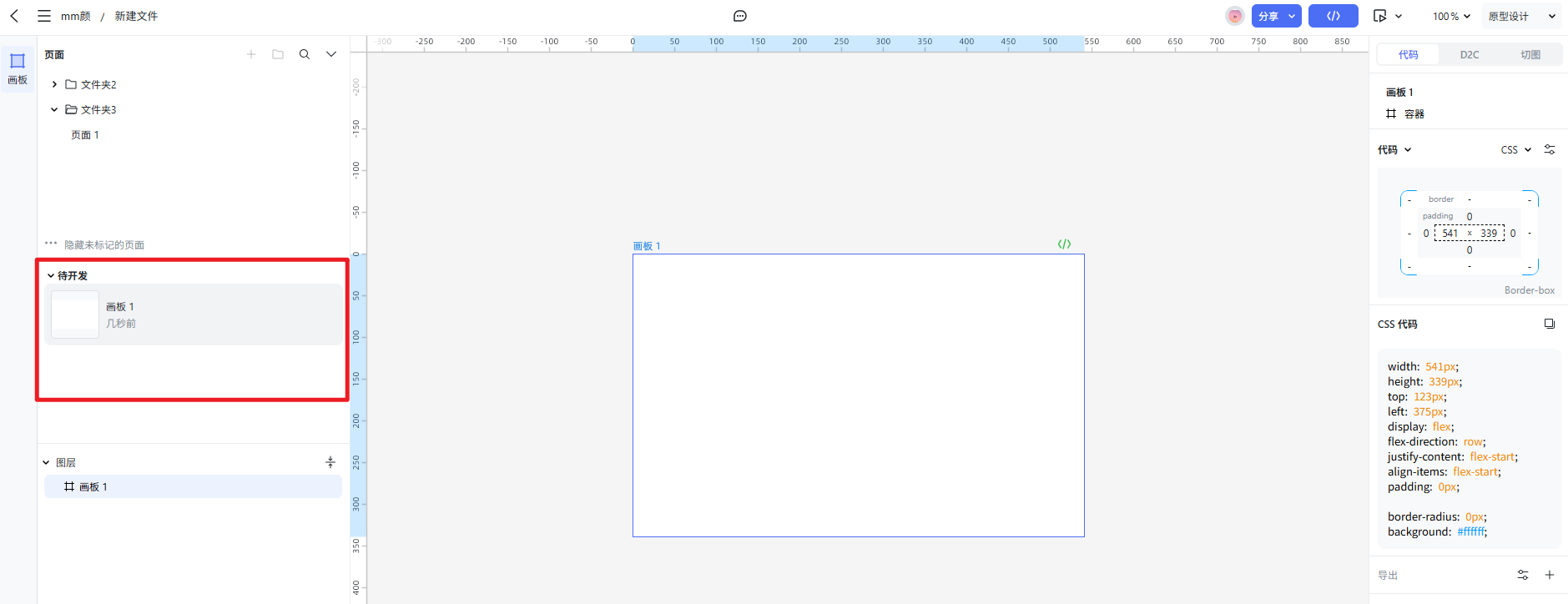Open the hamburger main menu

[x=43, y=16]
